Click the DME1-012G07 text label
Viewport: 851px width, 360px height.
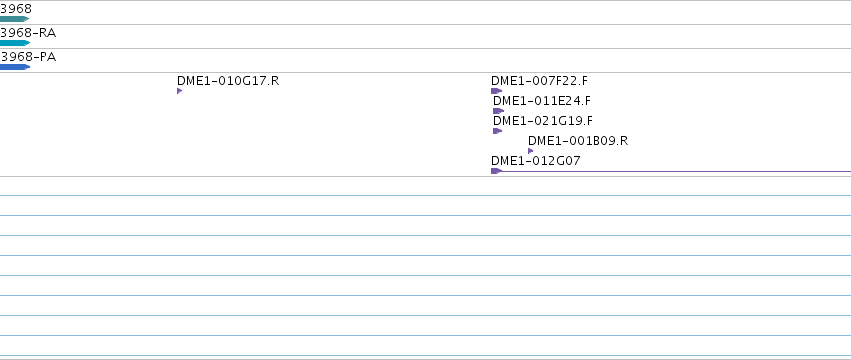(x=536, y=161)
